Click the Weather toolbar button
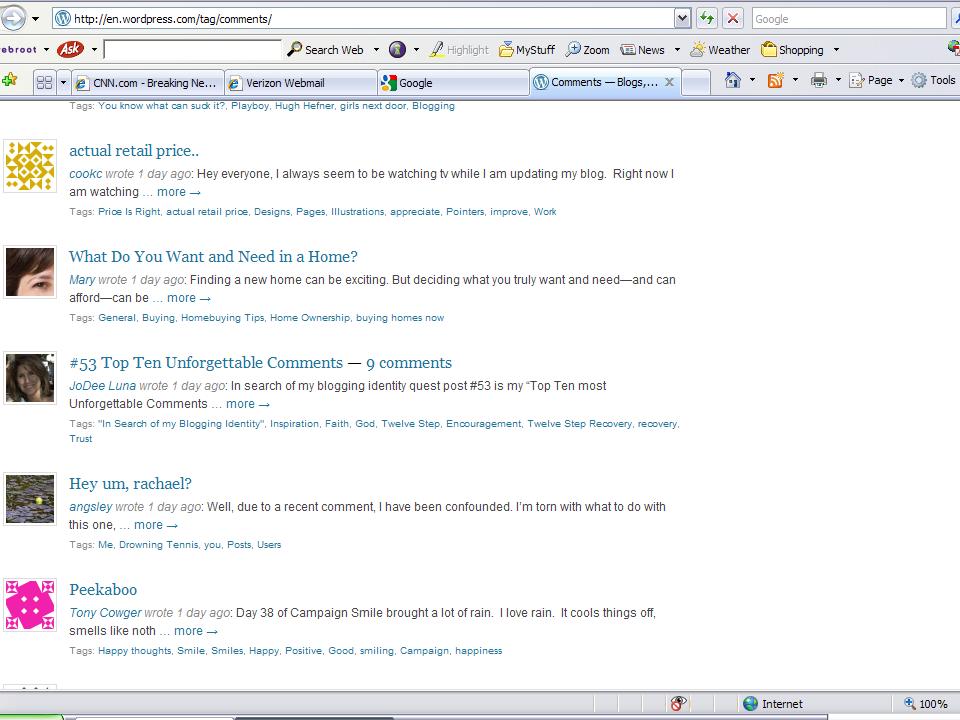This screenshot has width=960, height=720. click(719, 49)
